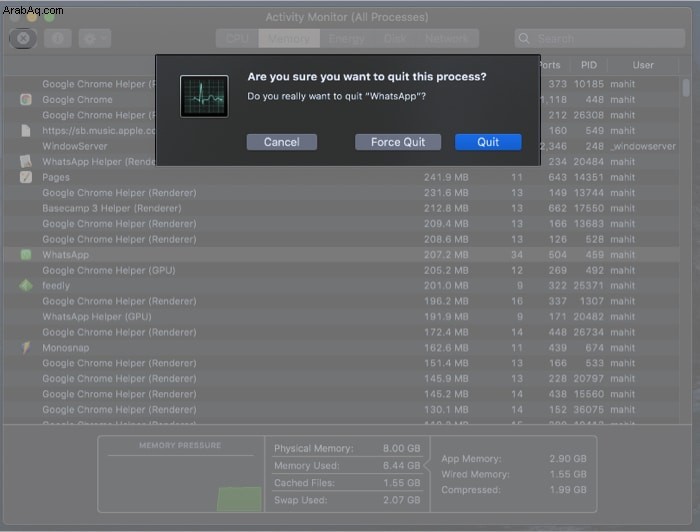This screenshot has height=532, width=700.
Task: Click PID 17550 cell
Action: point(588,208)
